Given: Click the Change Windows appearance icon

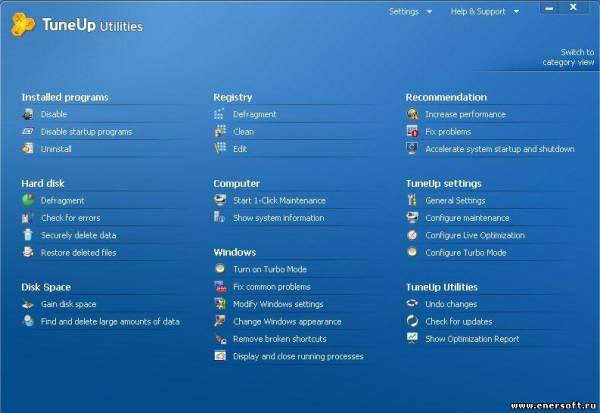Looking at the screenshot, I should pyautogui.click(x=220, y=321).
